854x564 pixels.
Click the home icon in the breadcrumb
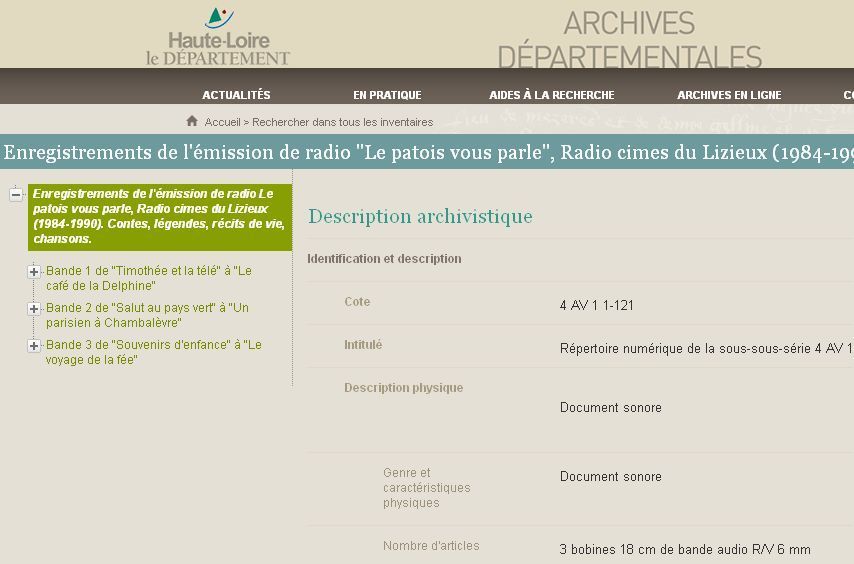coord(192,121)
